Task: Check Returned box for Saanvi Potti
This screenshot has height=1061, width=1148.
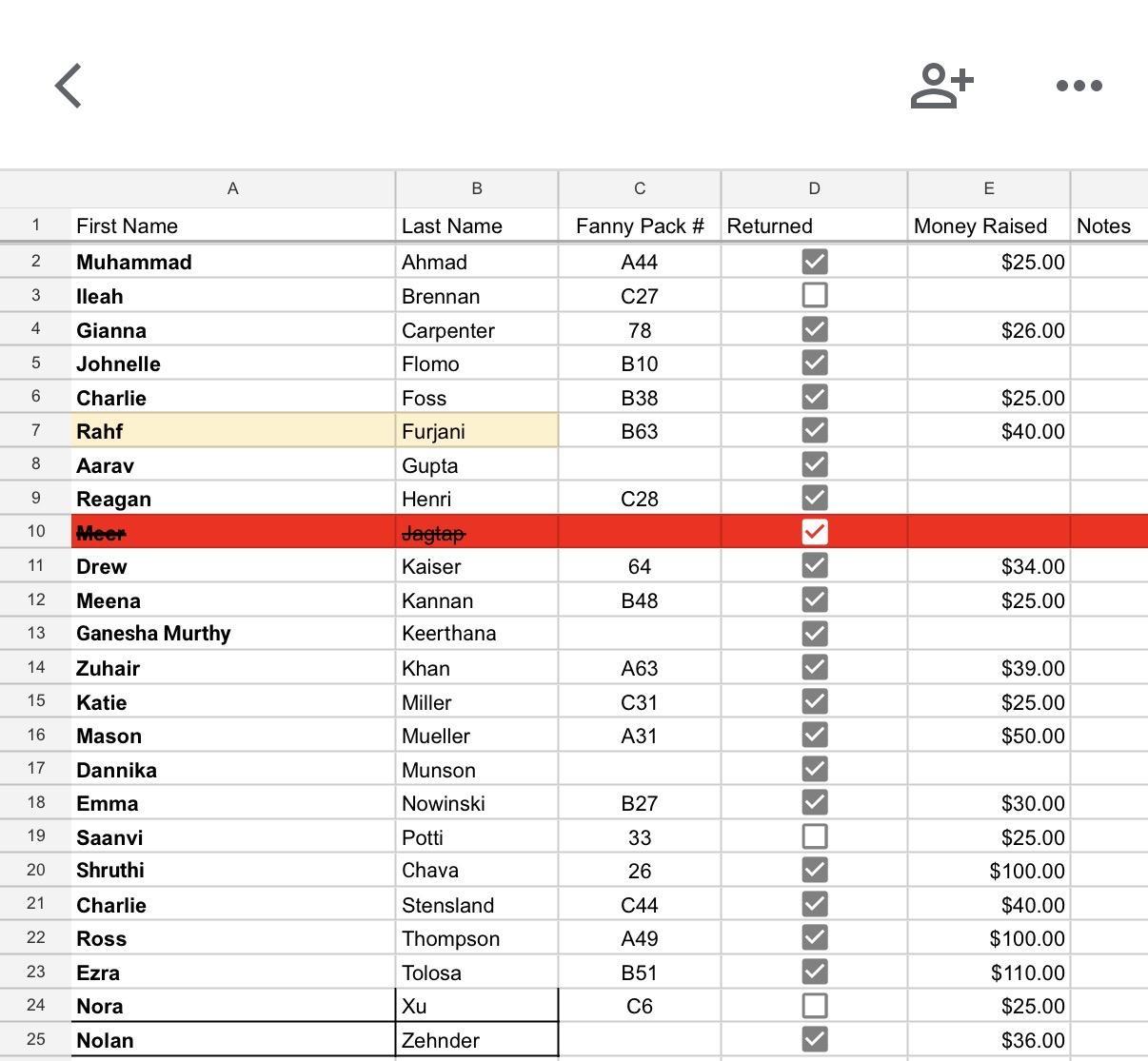Action: point(814,837)
